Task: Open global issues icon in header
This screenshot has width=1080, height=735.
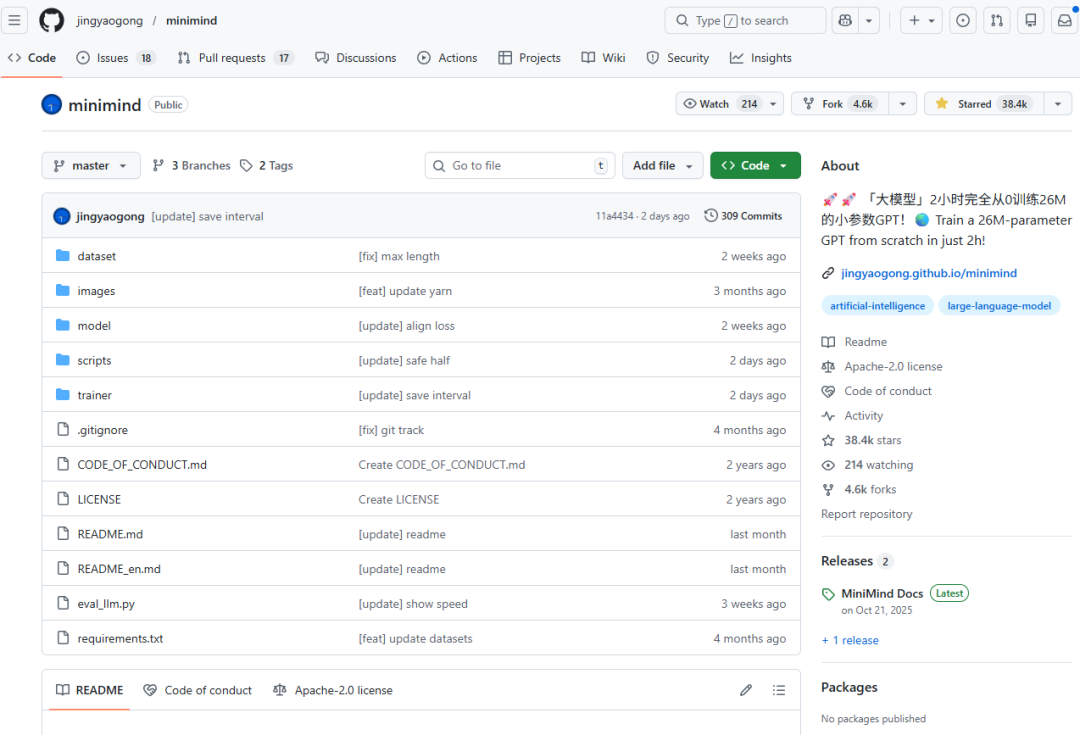Action: (963, 21)
